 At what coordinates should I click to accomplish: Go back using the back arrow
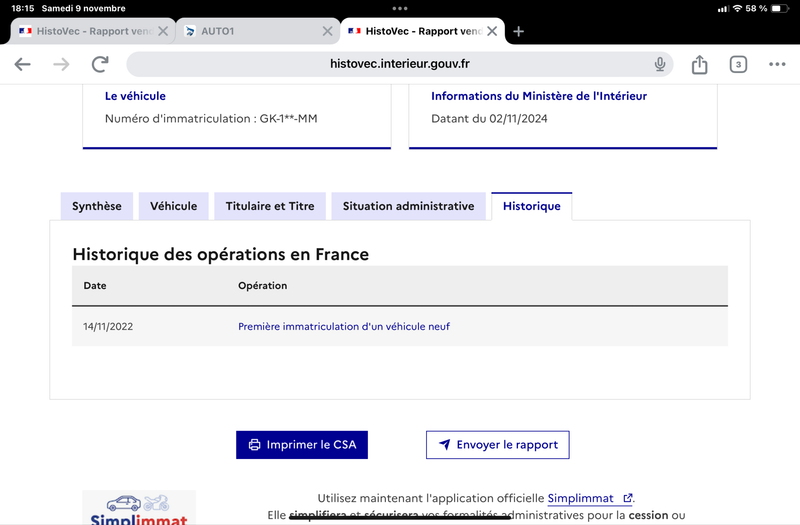(x=22, y=64)
